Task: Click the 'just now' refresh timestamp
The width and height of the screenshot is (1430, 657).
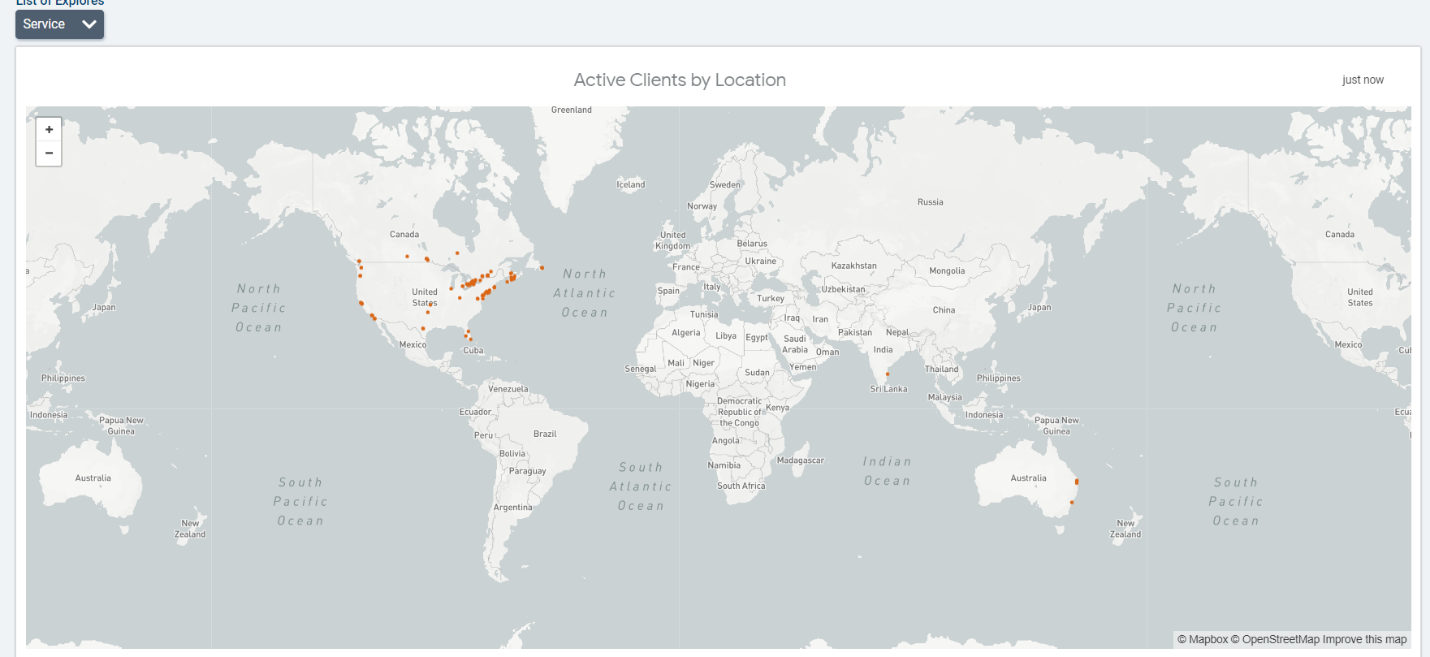Action: pos(1363,80)
